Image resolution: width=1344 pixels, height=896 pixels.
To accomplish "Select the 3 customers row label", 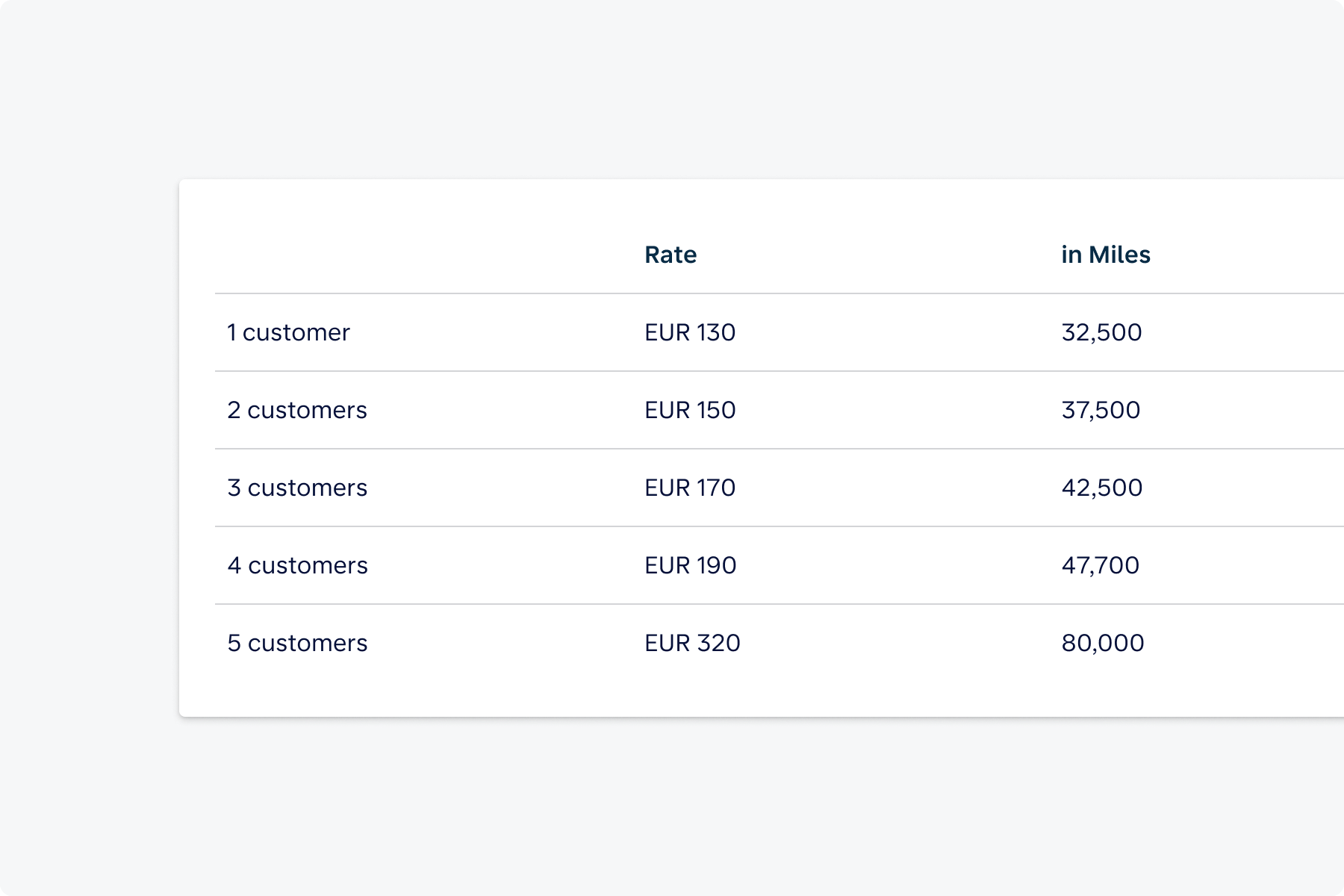I will tap(297, 488).
